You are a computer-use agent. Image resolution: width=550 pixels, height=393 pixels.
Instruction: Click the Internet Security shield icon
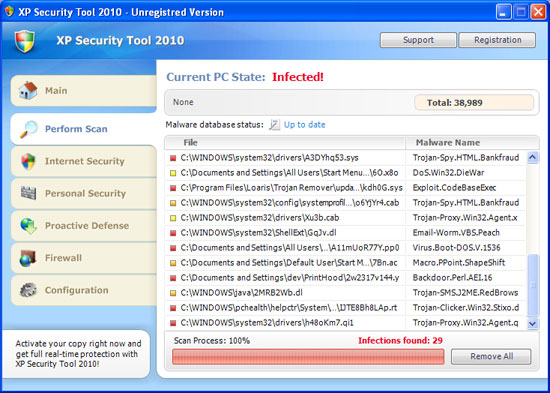pos(28,161)
